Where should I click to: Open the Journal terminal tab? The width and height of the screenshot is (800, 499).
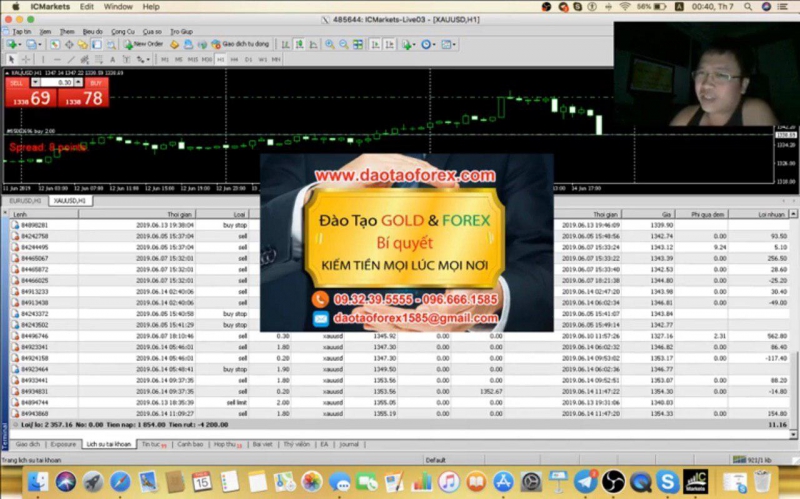pos(349,444)
